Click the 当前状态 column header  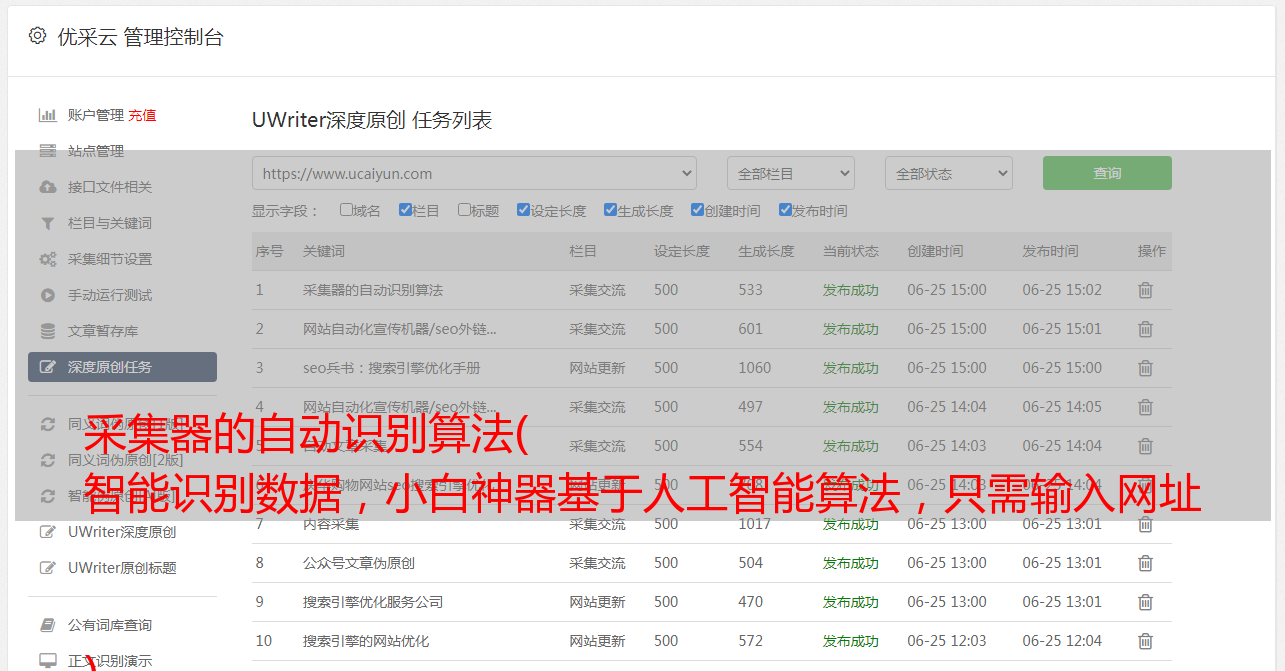pos(851,251)
